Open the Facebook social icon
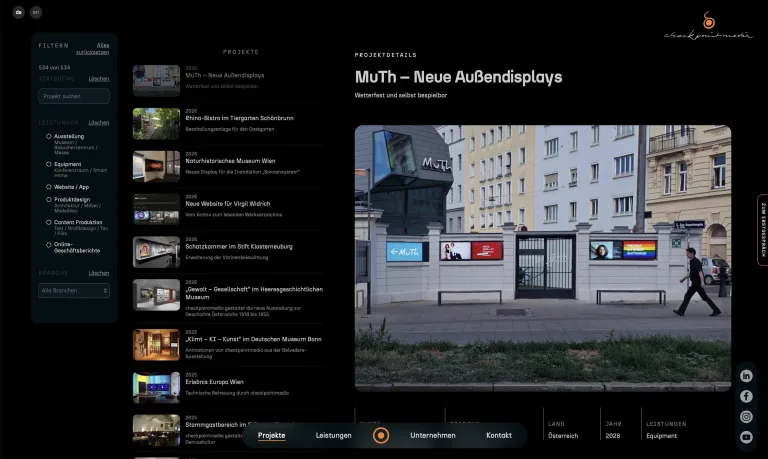The height and width of the screenshot is (459, 768). pyautogui.click(x=746, y=396)
